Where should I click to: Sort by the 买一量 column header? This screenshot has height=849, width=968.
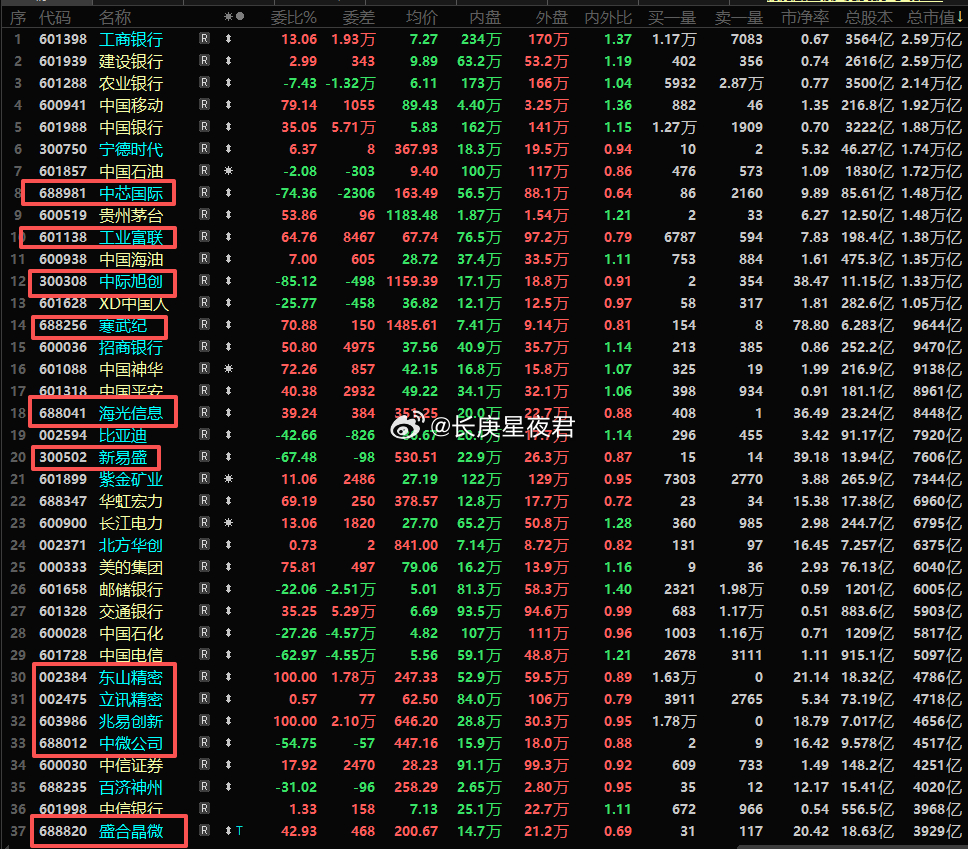coord(672,17)
